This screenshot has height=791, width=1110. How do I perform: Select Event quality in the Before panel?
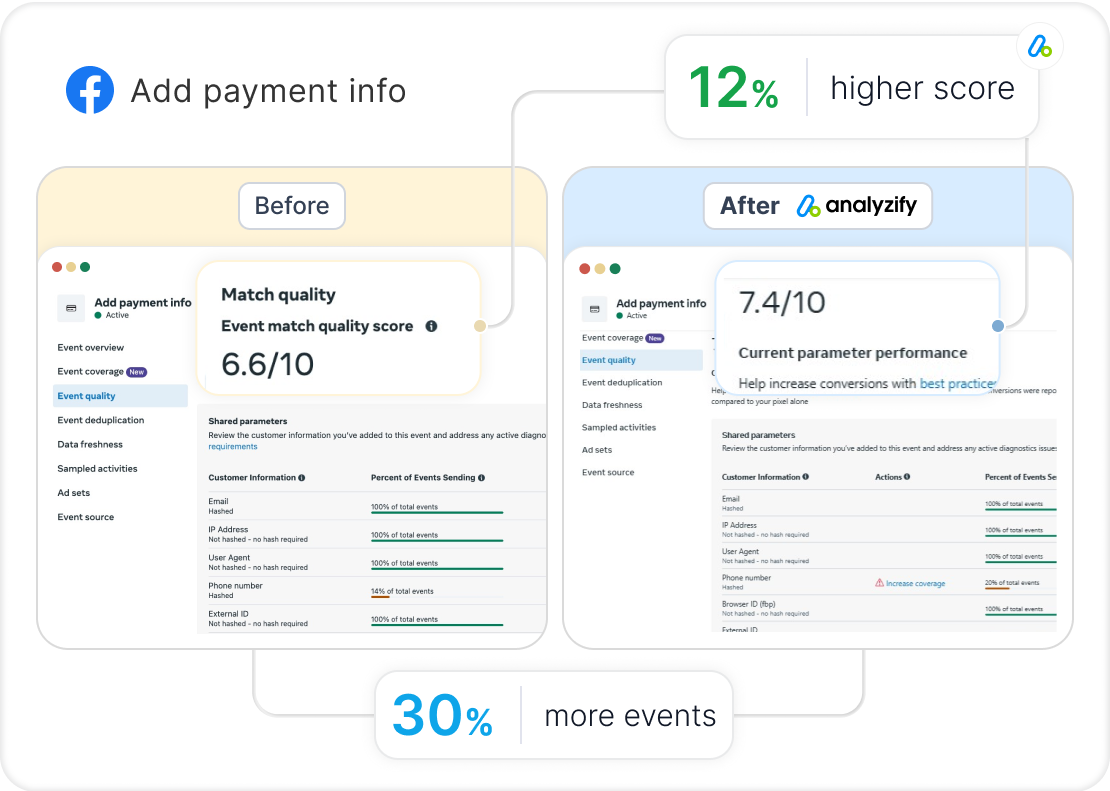click(x=120, y=396)
